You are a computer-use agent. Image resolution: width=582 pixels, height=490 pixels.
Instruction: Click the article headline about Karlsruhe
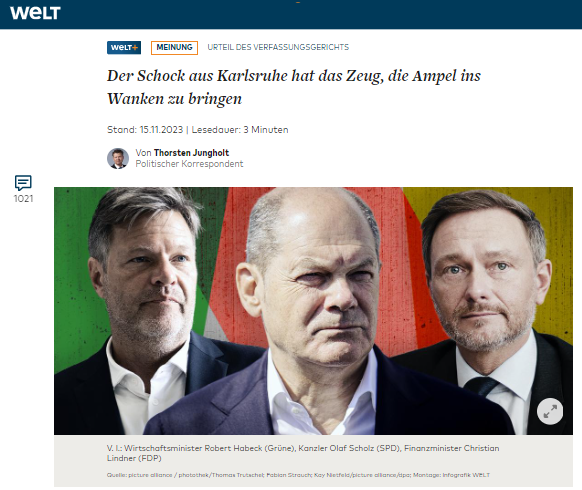(x=294, y=87)
